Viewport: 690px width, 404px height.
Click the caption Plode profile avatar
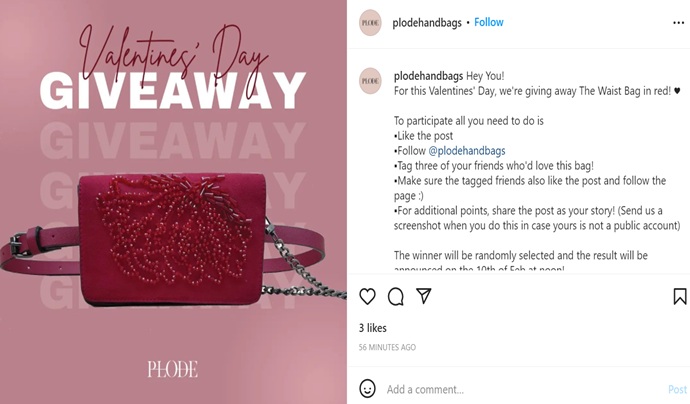click(x=370, y=81)
